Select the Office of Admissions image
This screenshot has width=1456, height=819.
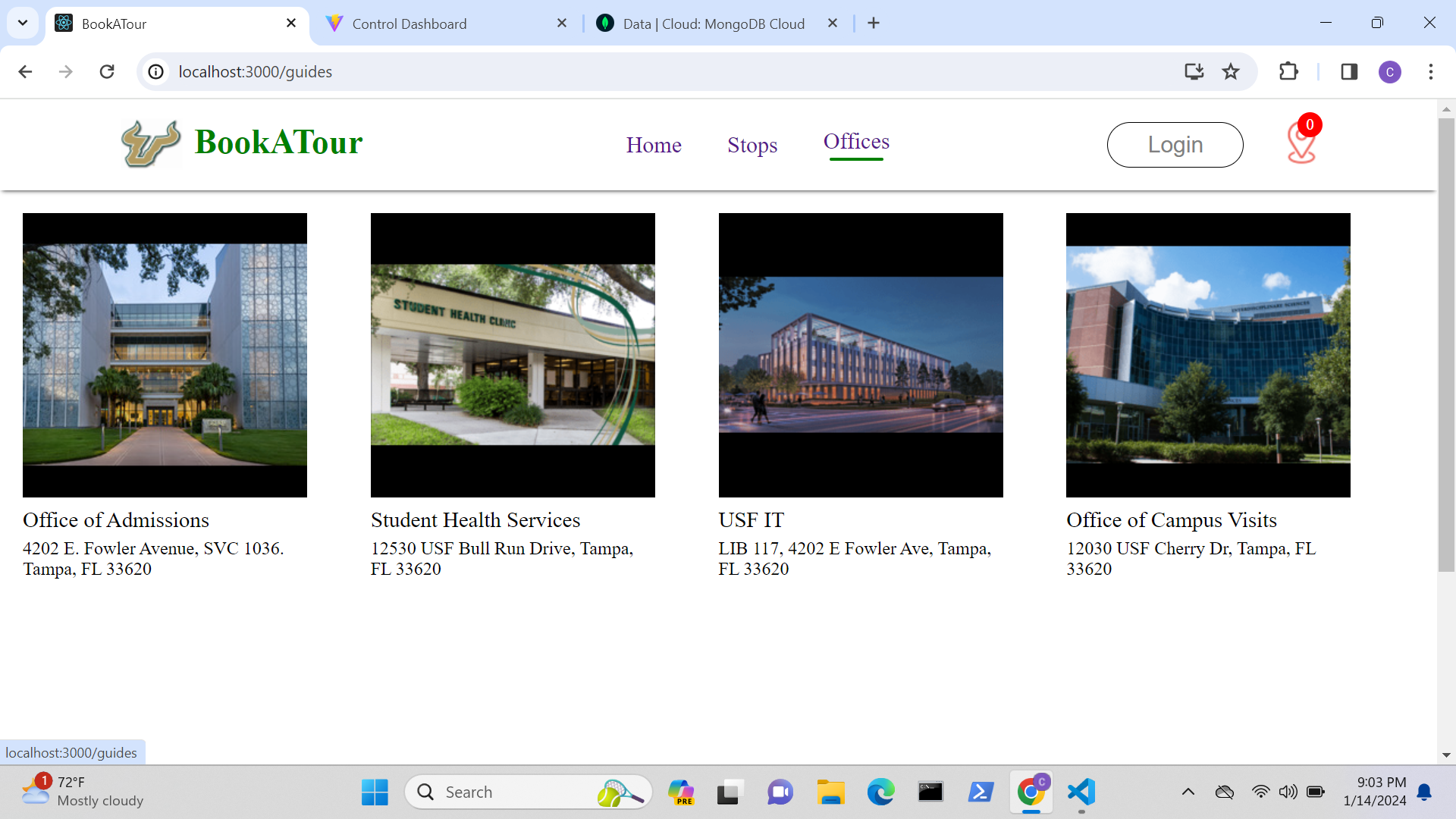165,355
